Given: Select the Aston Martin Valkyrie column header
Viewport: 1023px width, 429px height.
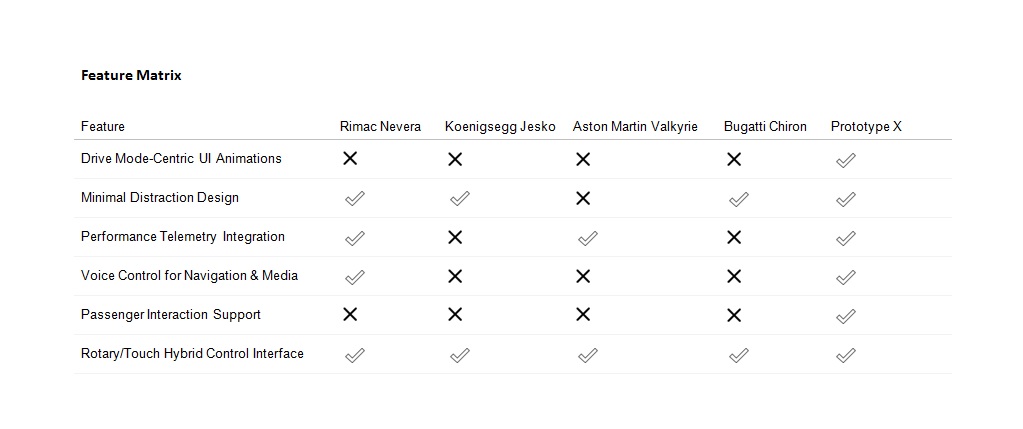Looking at the screenshot, I should pyautogui.click(x=635, y=126).
